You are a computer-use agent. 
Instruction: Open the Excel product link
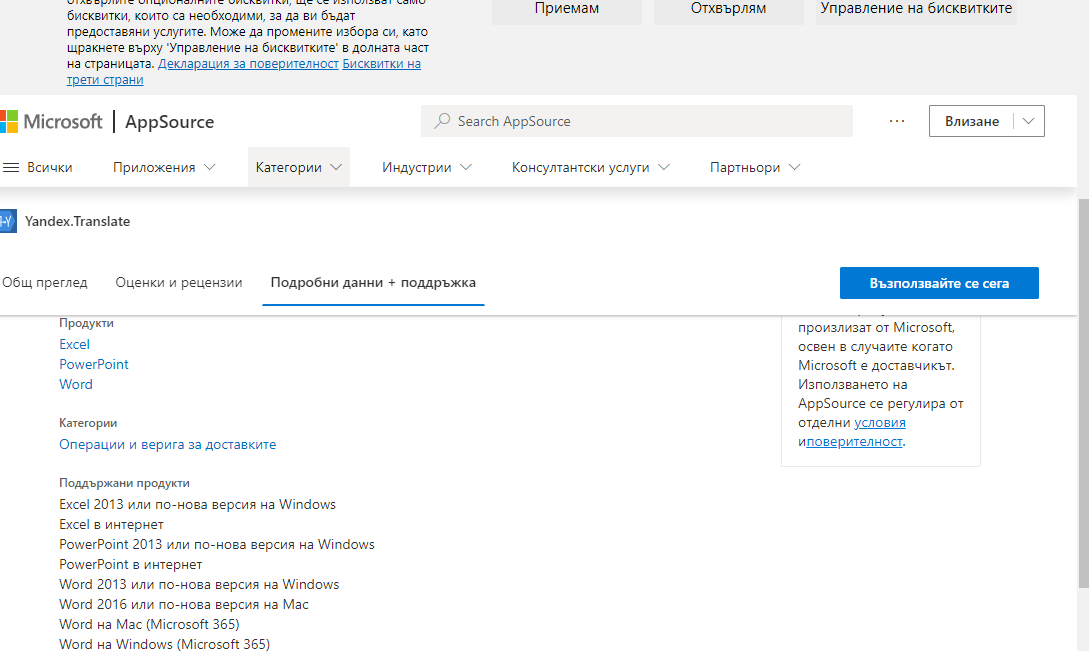(74, 345)
